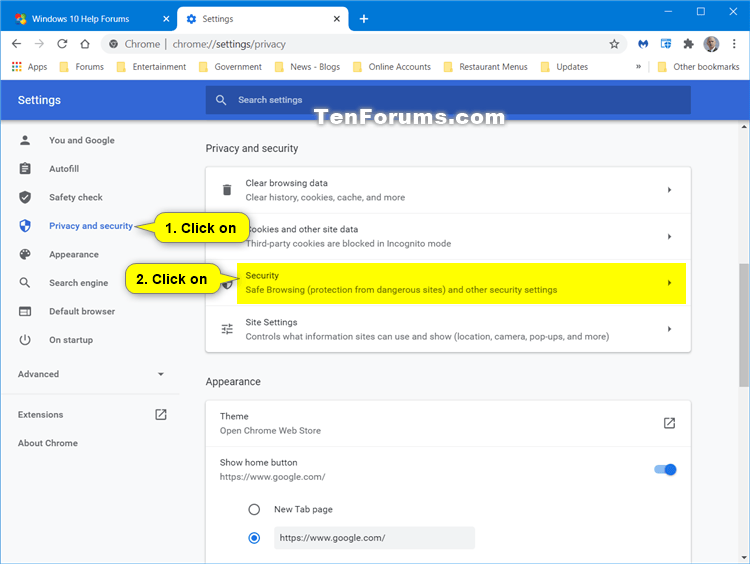This screenshot has height=564, width=750.
Task: Open a new tab with plus button
Action: 364,19
